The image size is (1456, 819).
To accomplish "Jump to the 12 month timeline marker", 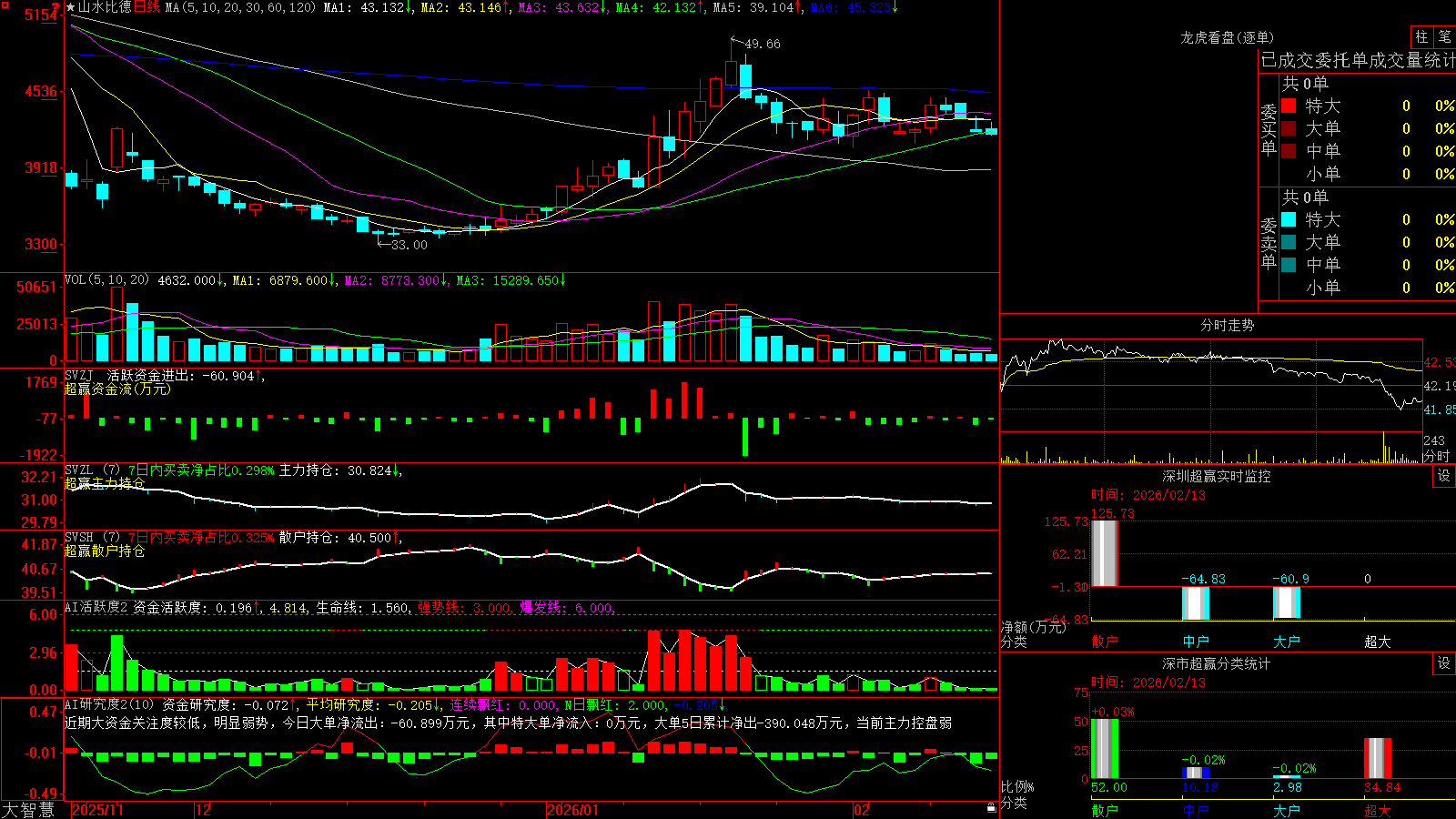I will click(x=204, y=810).
